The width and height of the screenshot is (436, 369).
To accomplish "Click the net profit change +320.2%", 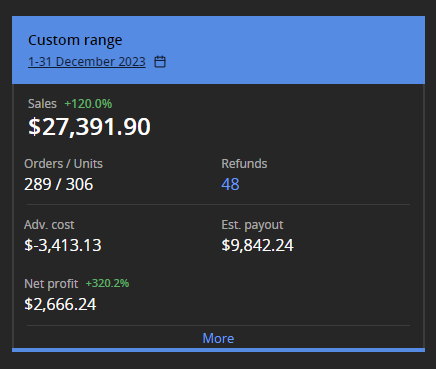I will [x=107, y=283].
